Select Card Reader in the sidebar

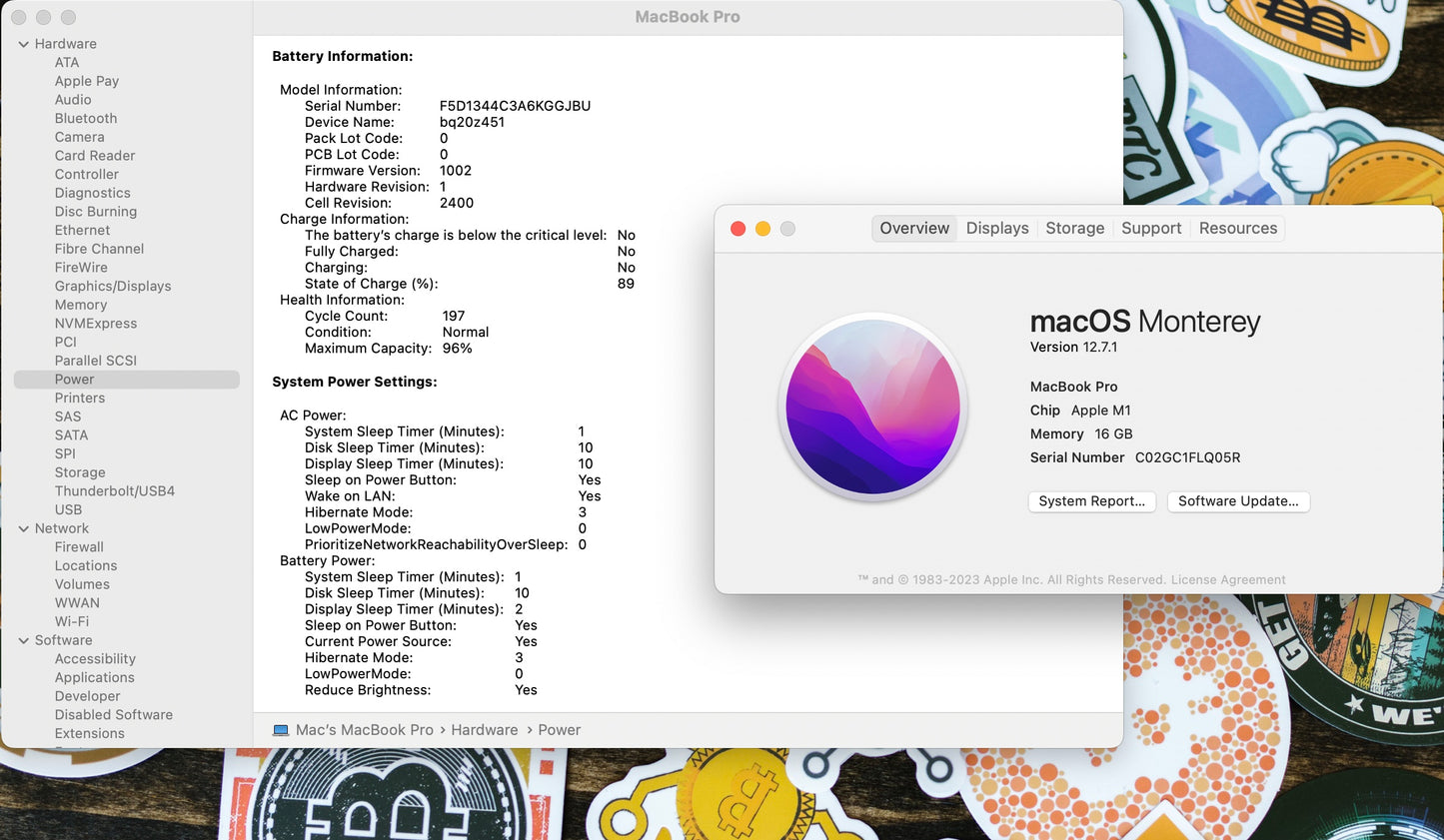pyautogui.click(x=95, y=156)
